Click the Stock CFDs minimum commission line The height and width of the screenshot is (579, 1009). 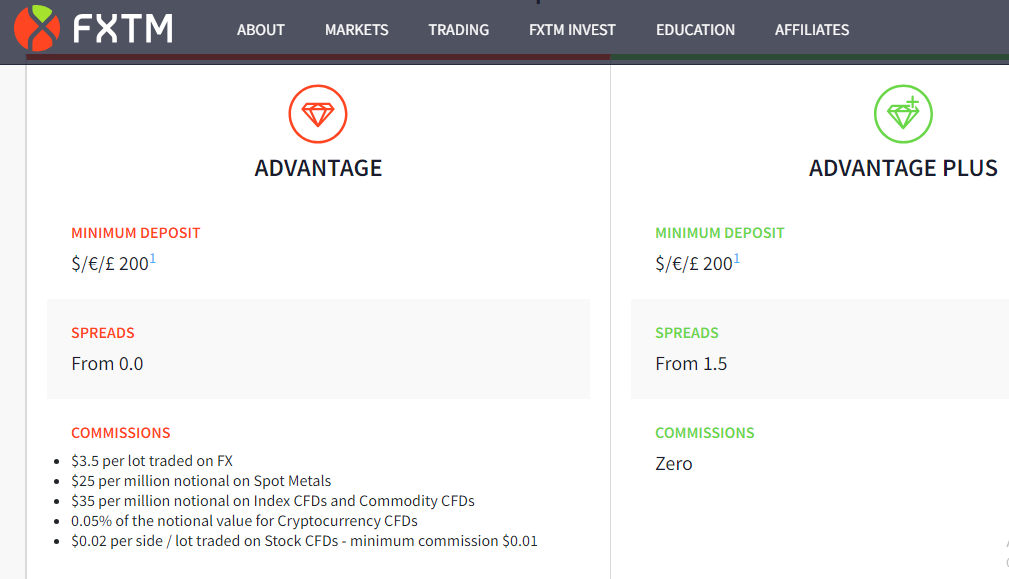point(304,541)
